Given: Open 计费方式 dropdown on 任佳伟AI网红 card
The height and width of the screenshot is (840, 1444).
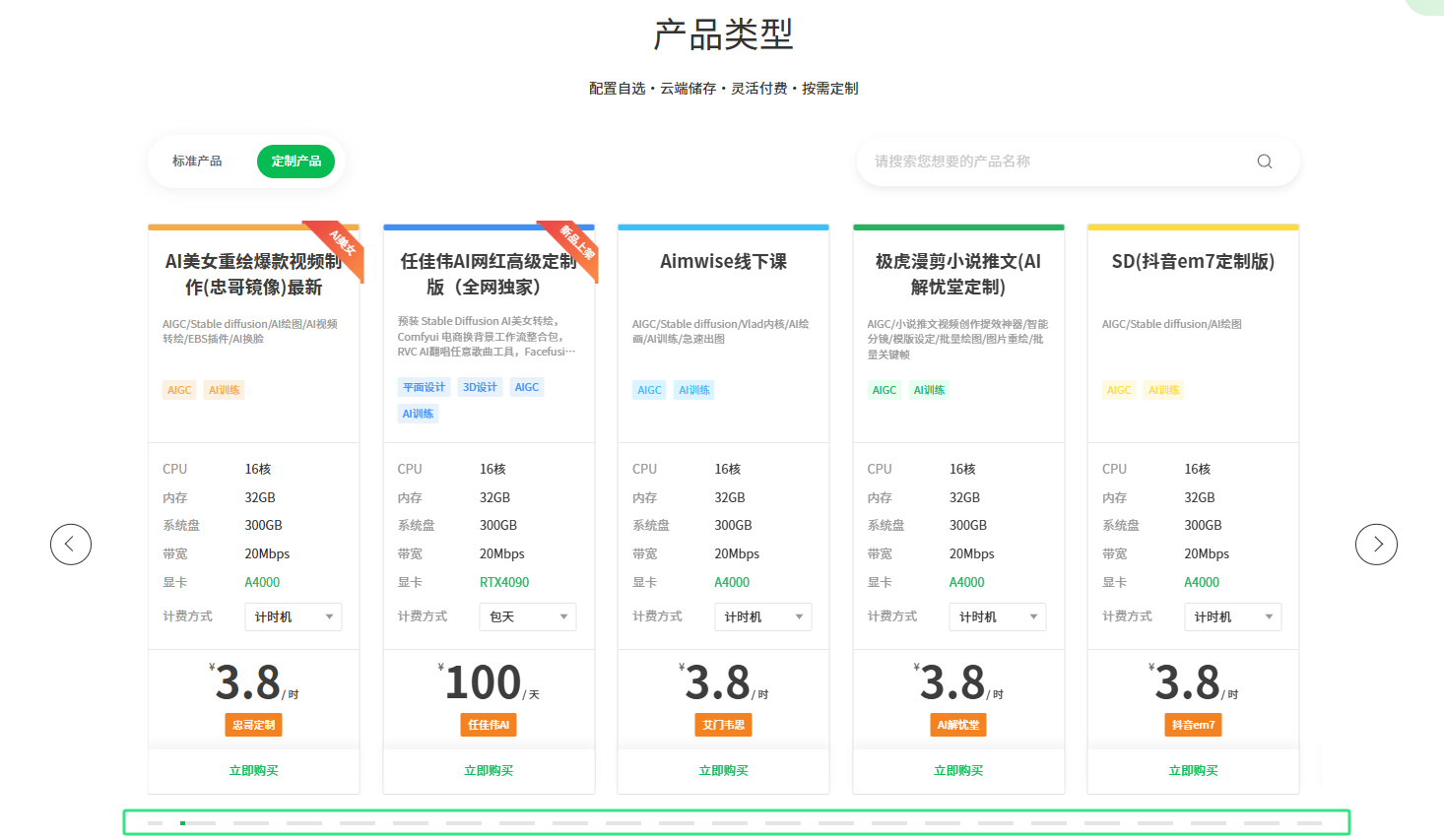Looking at the screenshot, I should (528, 616).
